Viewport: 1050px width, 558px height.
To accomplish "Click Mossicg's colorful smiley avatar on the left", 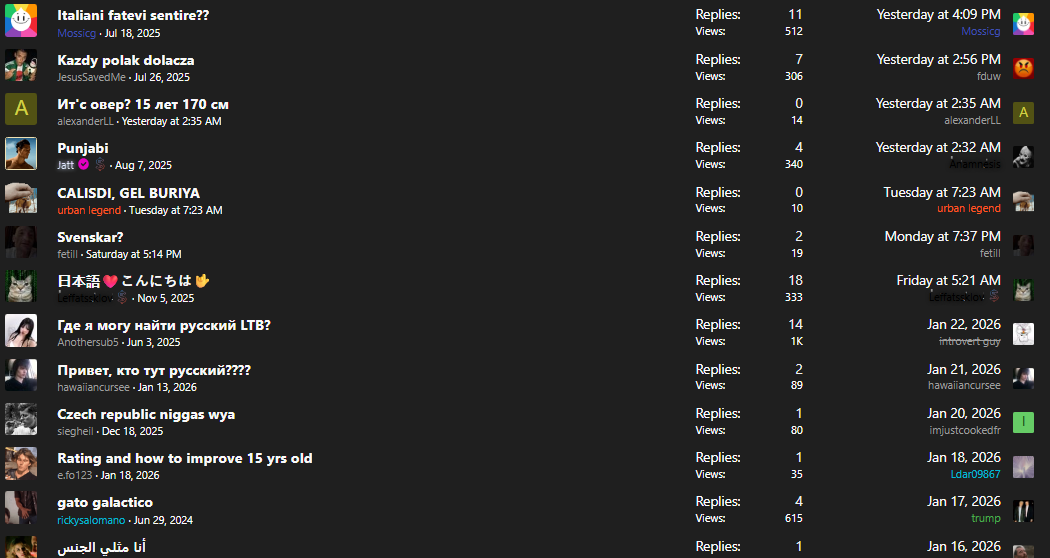I will pos(21,21).
